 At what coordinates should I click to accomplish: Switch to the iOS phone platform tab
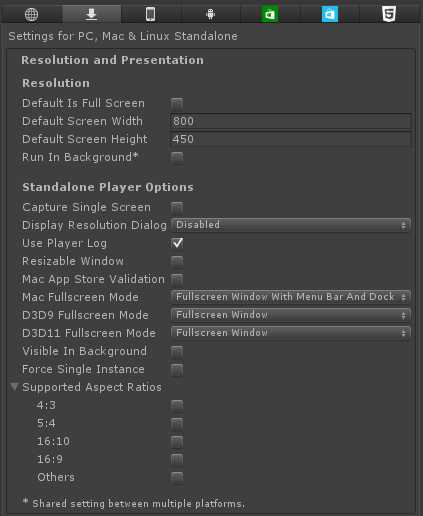pyautogui.click(x=150, y=14)
